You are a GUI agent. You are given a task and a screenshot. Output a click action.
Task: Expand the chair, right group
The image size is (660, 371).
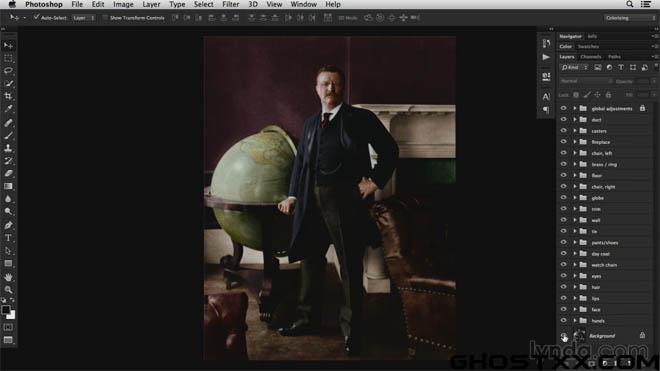coord(575,187)
